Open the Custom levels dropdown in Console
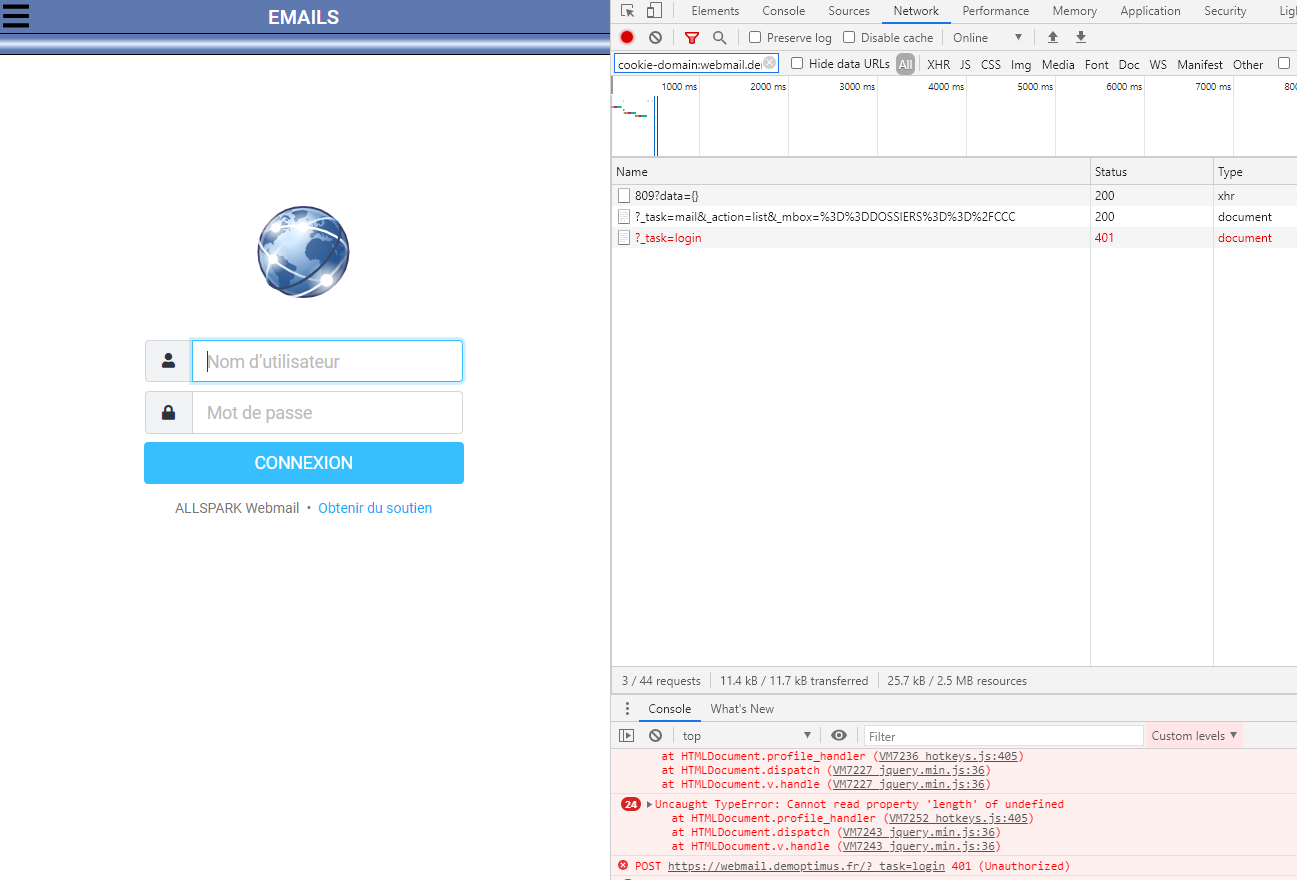The height and width of the screenshot is (880, 1297). pos(1193,735)
